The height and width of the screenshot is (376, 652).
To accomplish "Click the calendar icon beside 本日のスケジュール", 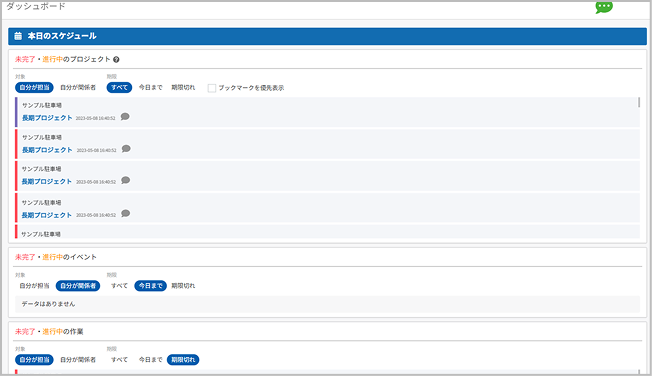I will point(18,36).
